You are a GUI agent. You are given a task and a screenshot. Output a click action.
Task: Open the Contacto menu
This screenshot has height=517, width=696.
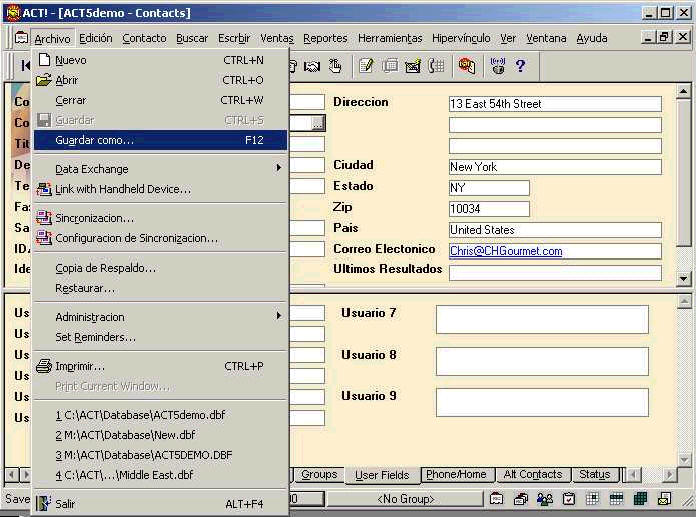[144, 38]
